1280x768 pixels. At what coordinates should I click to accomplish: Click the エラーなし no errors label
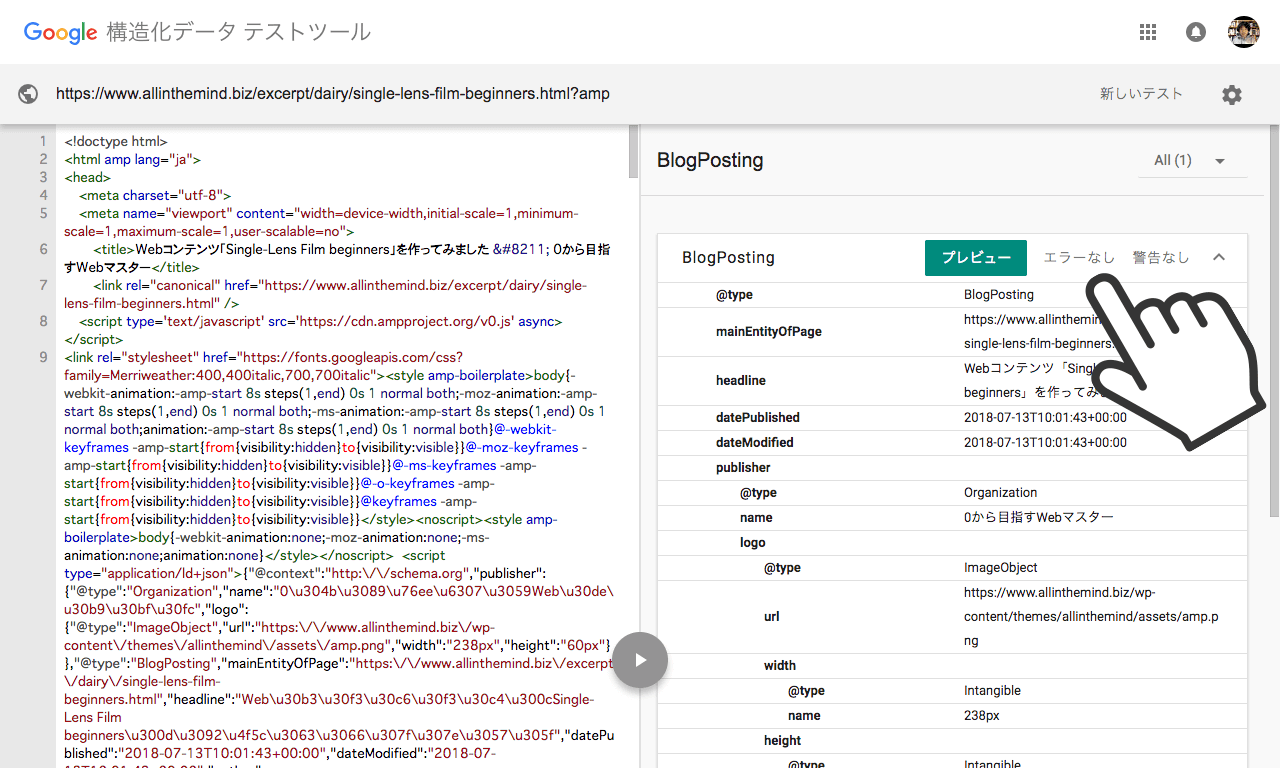(1078, 257)
